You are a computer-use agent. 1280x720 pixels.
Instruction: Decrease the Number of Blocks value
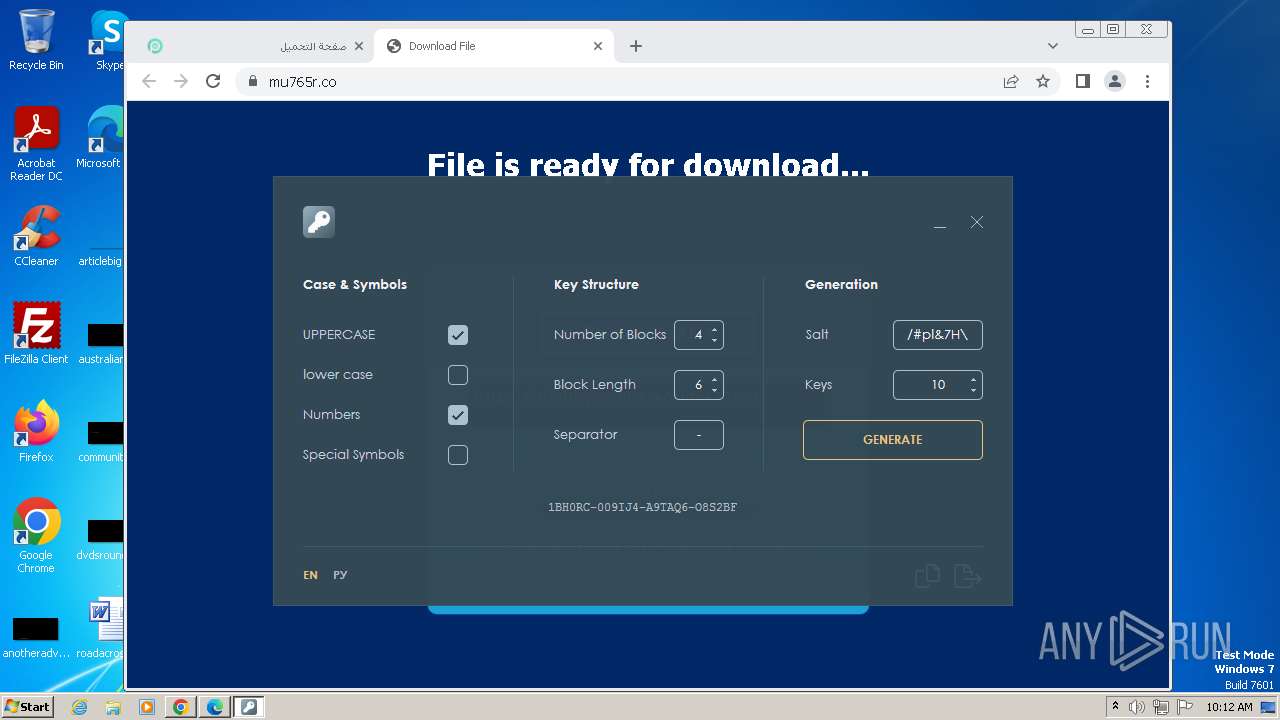[x=714, y=340]
